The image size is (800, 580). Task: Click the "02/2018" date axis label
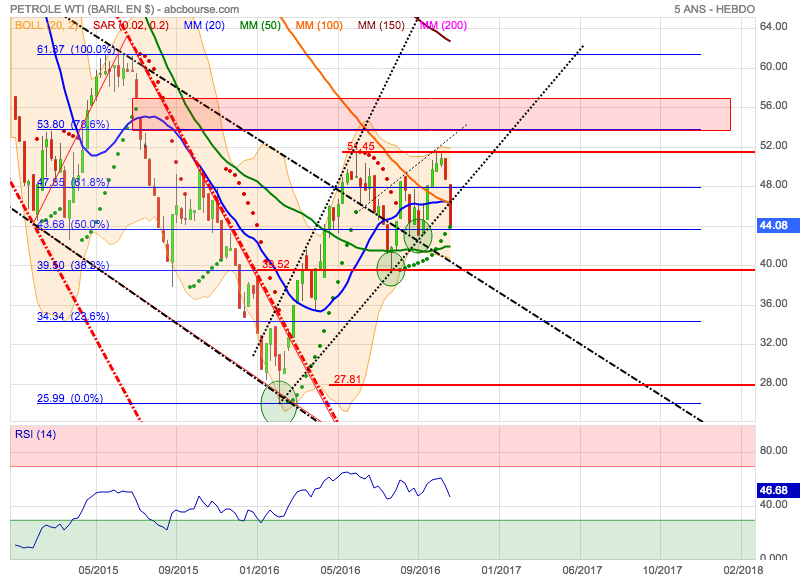[x=743, y=570]
